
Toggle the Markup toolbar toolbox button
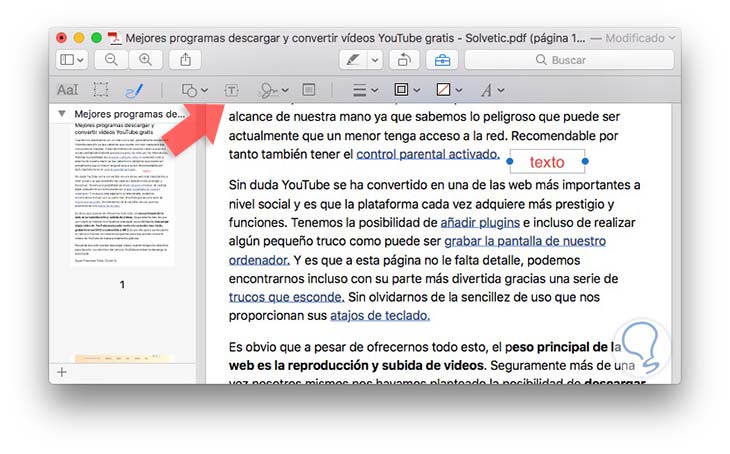442,60
